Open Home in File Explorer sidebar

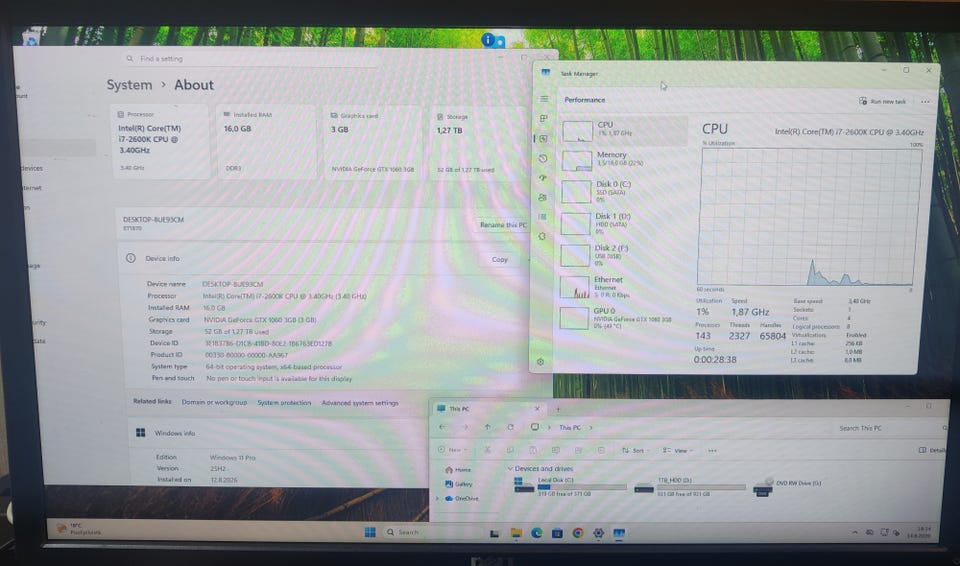coord(459,470)
